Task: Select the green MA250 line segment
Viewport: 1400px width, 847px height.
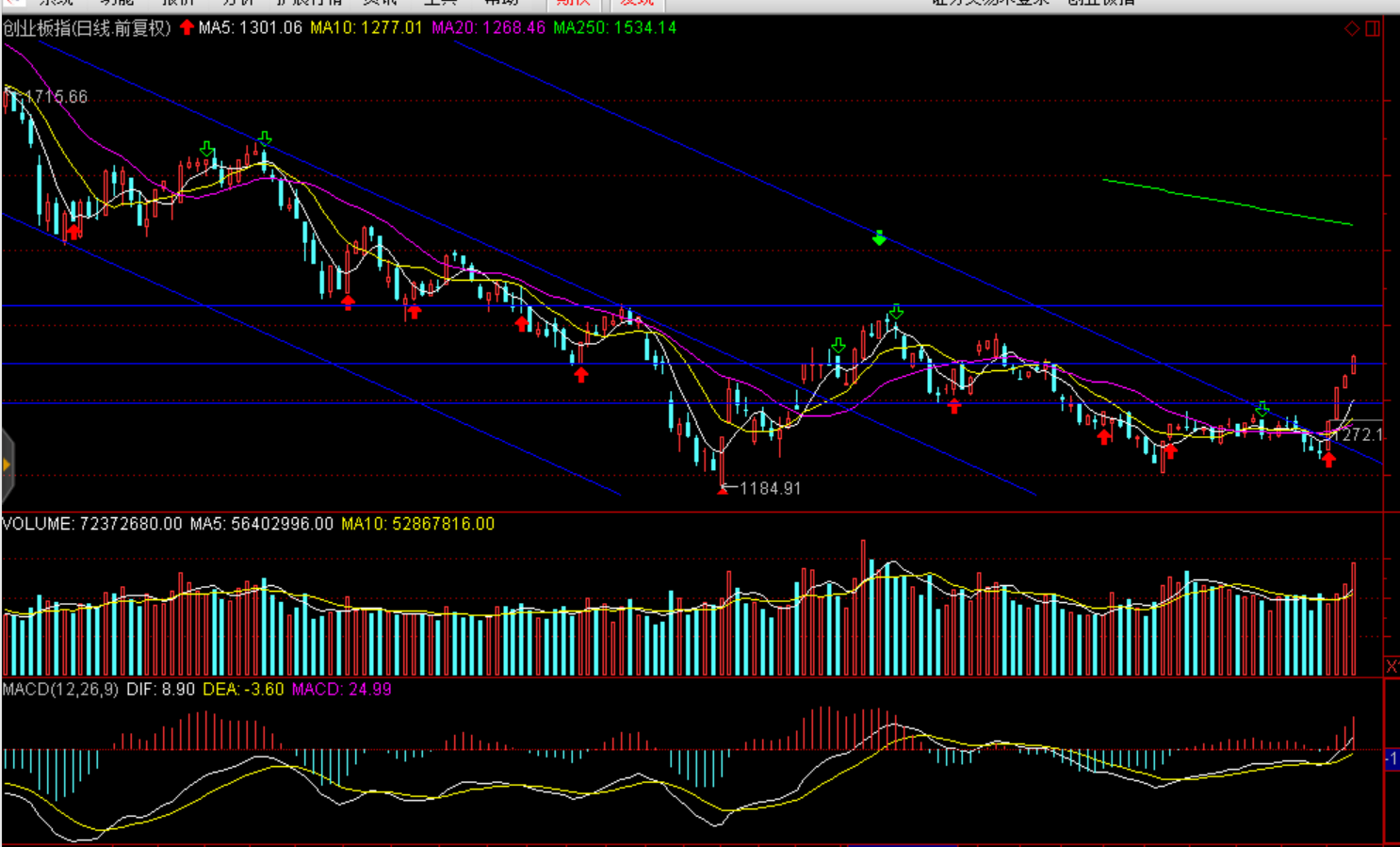Action: coord(1225,202)
